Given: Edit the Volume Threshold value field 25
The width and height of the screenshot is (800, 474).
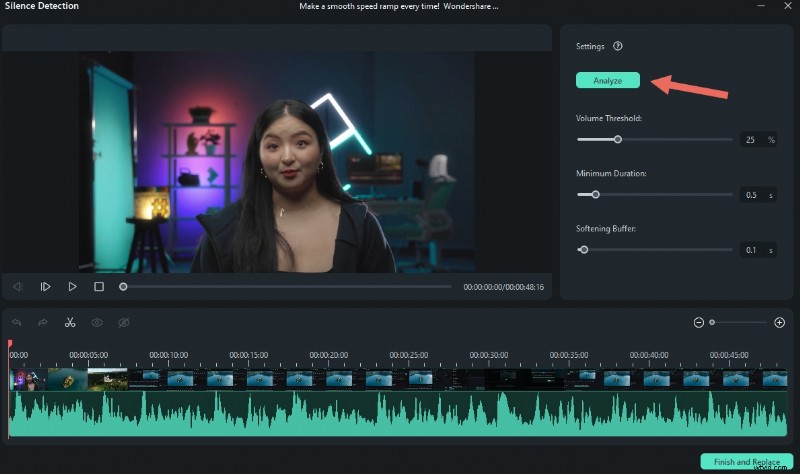Looking at the screenshot, I should click(x=758, y=139).
